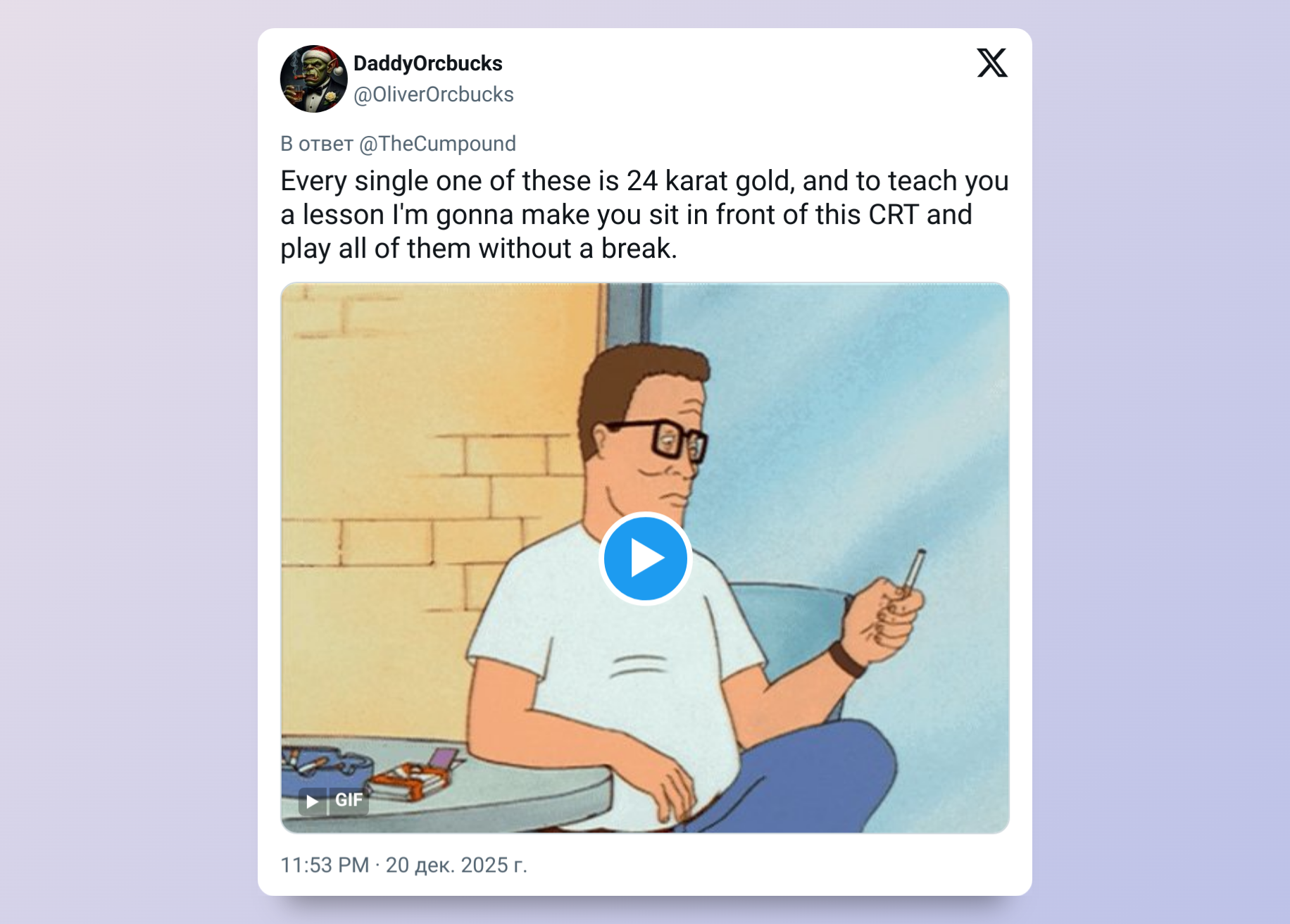
Task: Click the cigarette in the character's hand
Action: click(914, 572)
